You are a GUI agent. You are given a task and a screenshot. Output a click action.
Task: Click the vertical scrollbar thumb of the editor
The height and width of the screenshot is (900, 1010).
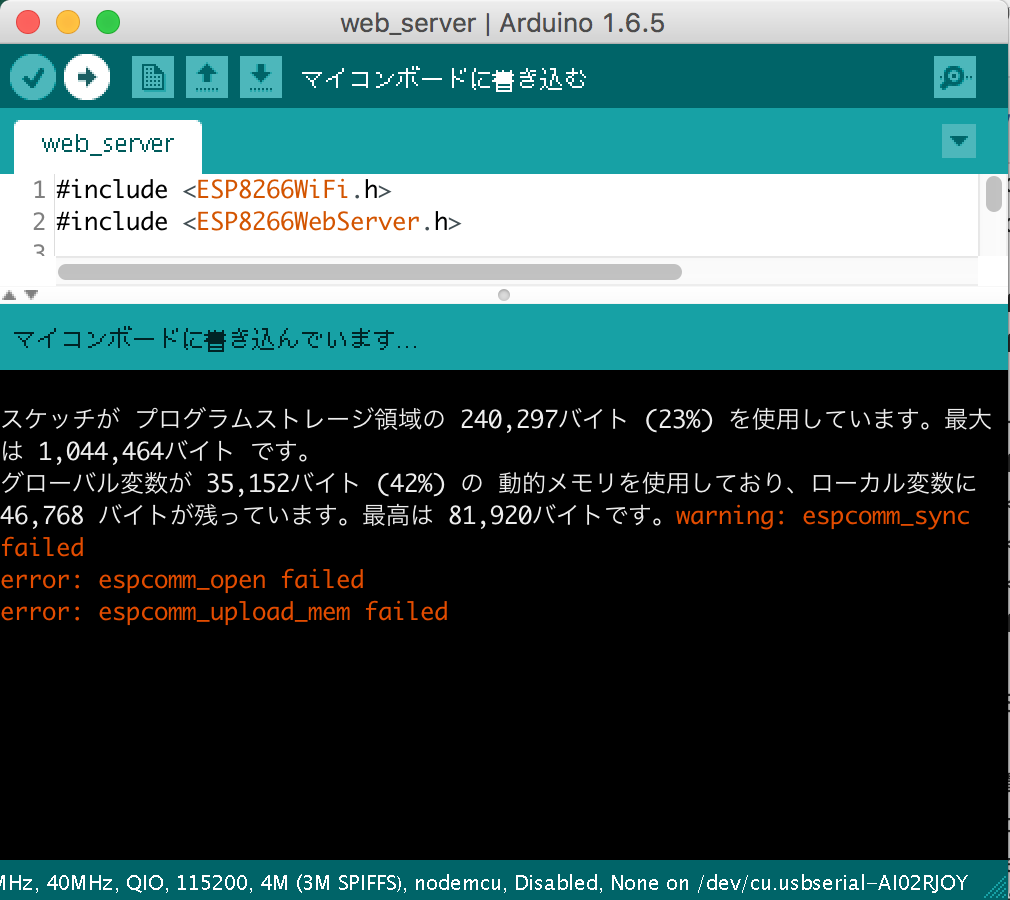pos(994,193)
